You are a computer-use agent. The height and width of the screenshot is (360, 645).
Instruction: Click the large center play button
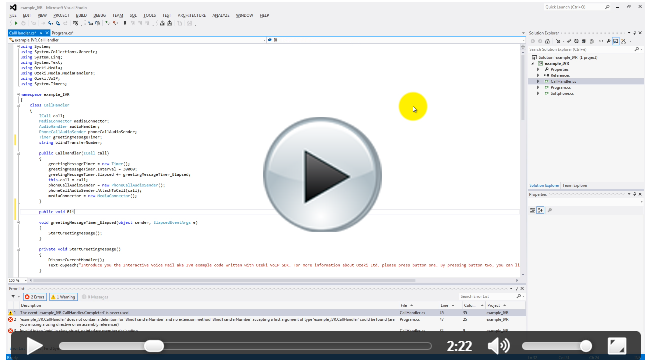coord(322,175)
